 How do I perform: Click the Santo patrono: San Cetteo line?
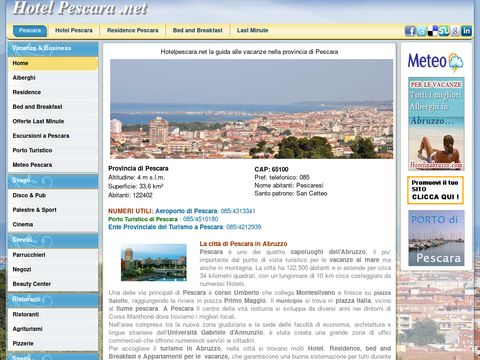click(291, 193)
